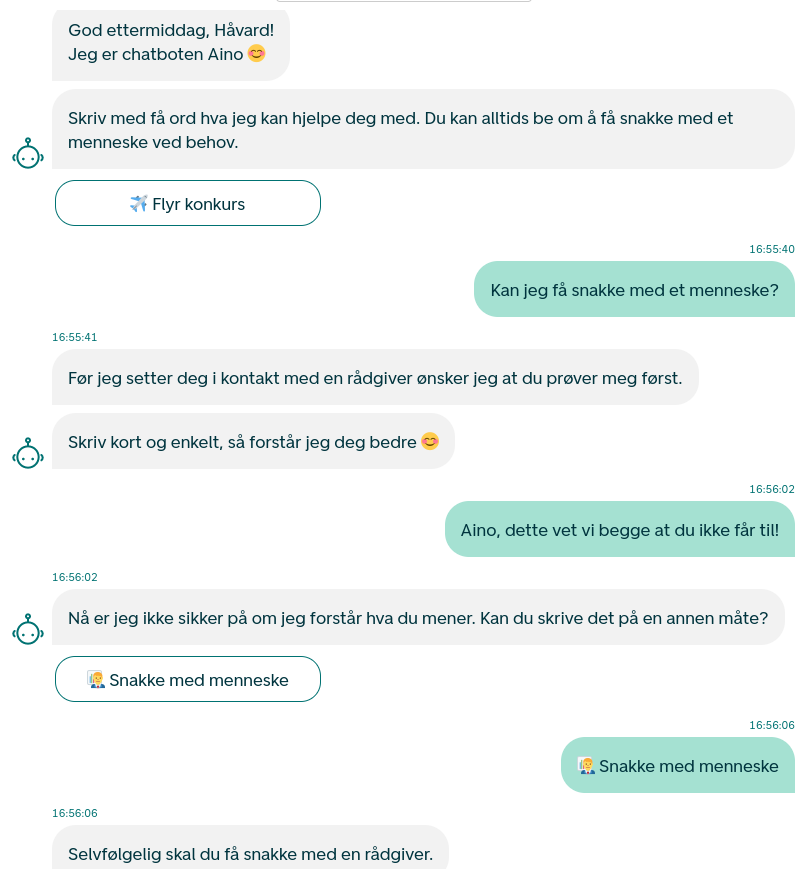Click the sent green bubble containing Snakke med menneske

[678, 765]
